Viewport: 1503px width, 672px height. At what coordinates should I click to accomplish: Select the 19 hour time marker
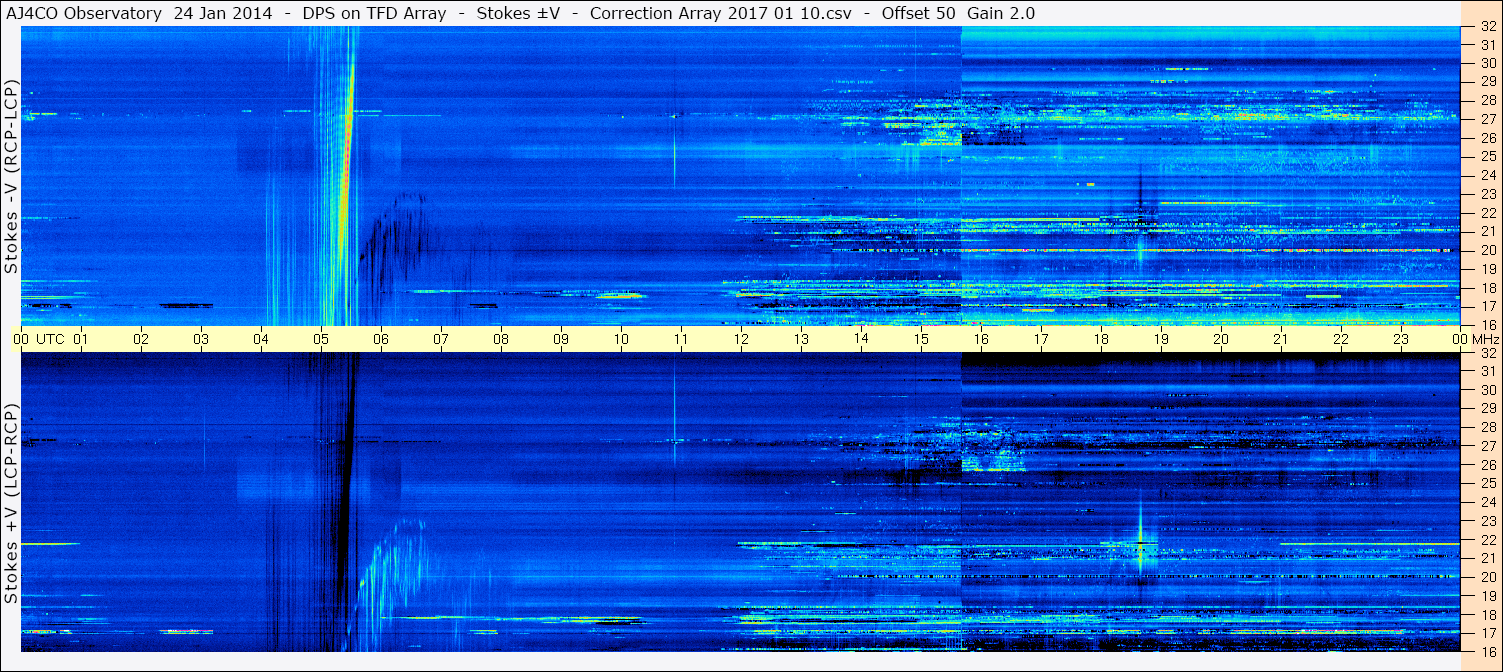[x=1161, y=339]
